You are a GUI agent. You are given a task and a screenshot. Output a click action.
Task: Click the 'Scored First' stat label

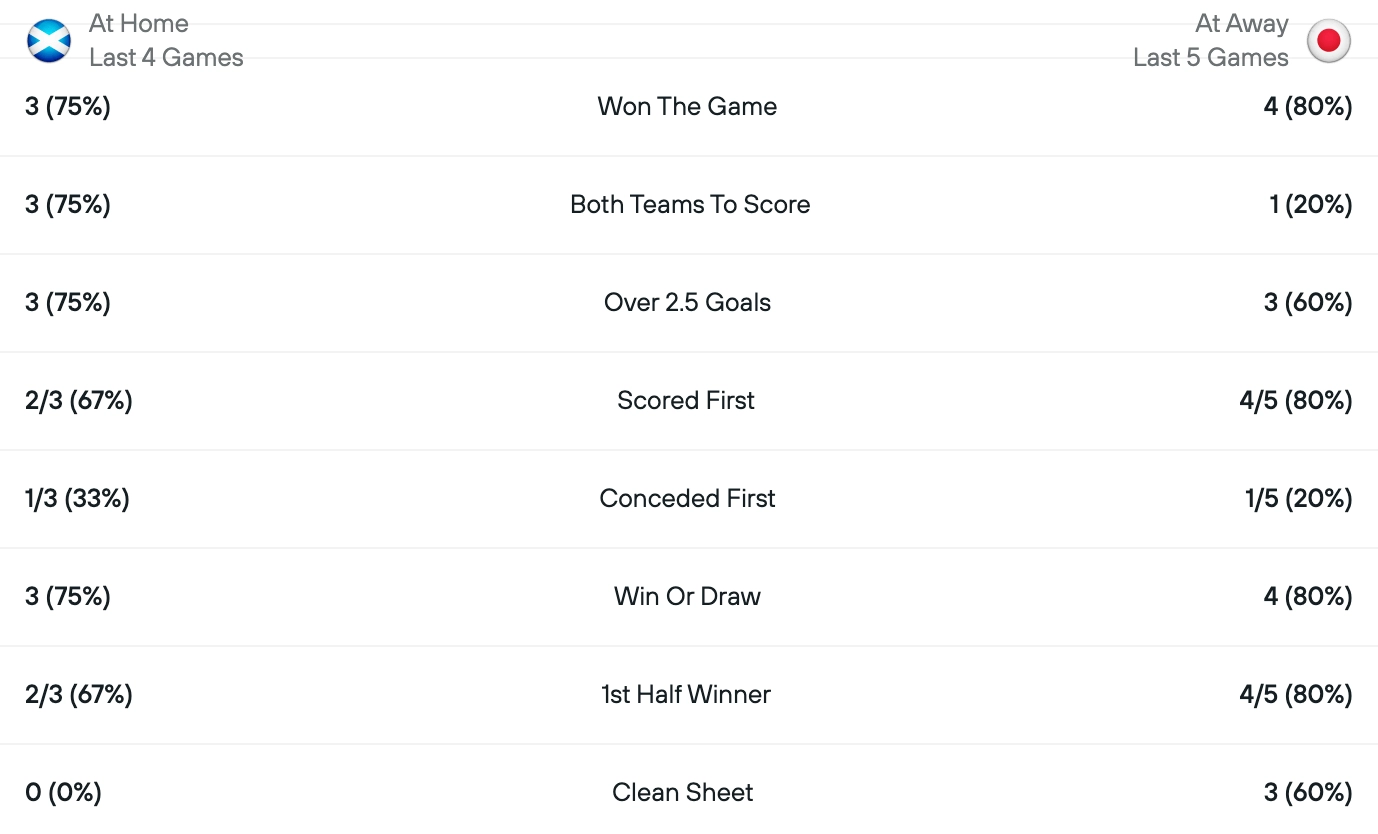tap(686, 401)
